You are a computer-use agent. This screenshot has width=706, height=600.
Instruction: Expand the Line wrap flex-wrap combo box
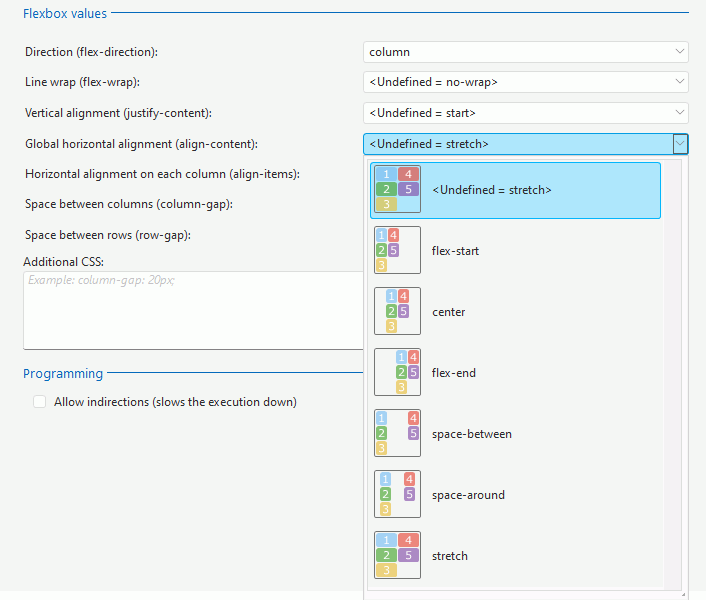click(x=525, y=82)
